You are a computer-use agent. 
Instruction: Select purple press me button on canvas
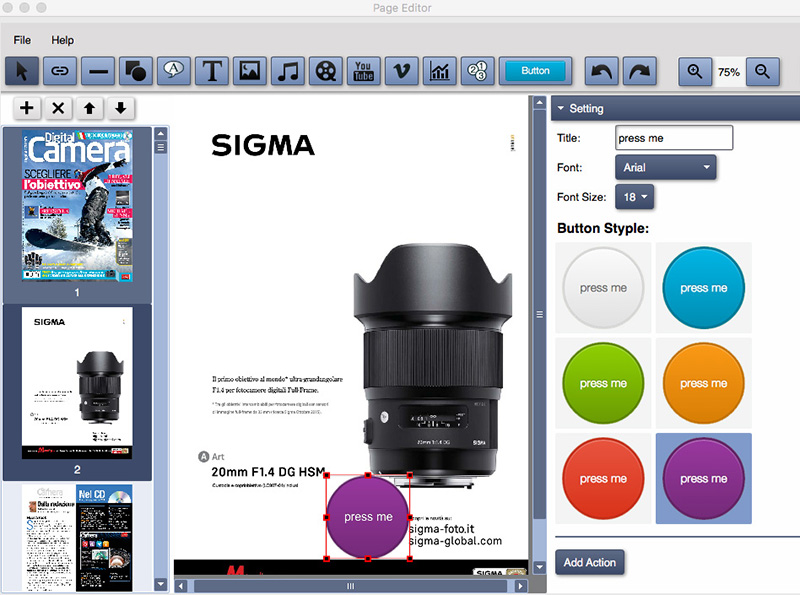pyautogui.click(x=368, y=517)
